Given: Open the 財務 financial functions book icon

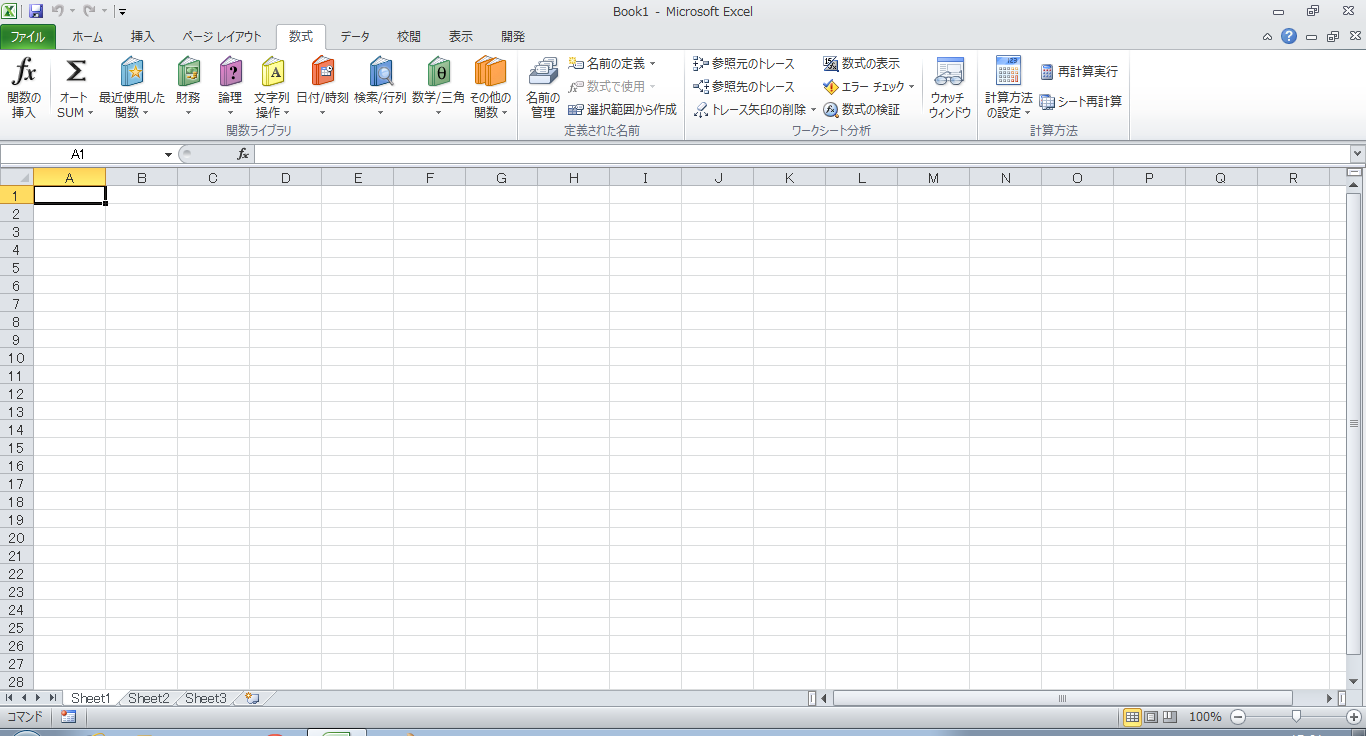Looking at the screenshot, I should pos(188,74).
